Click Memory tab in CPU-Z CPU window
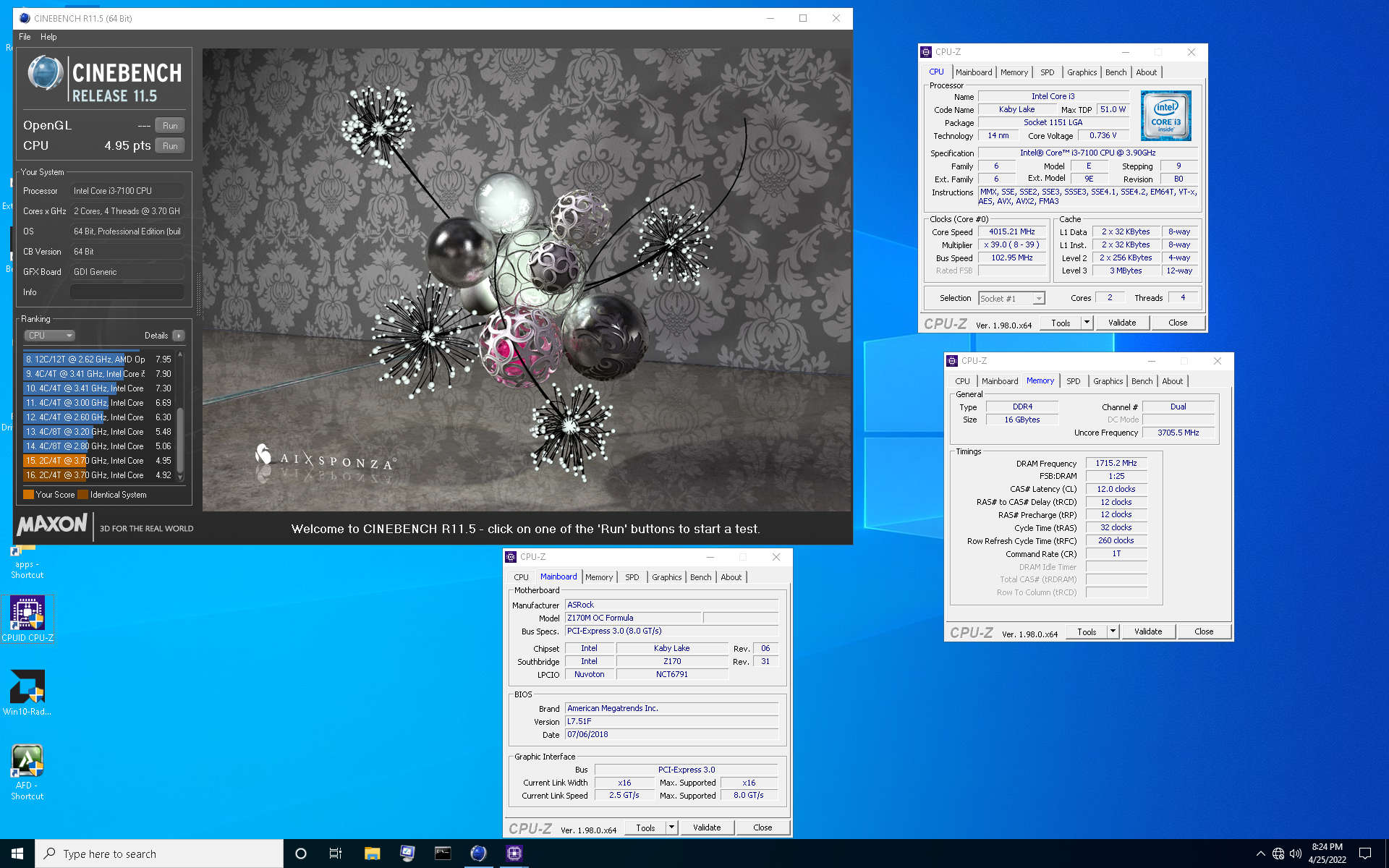 [x=1014, y=72]
